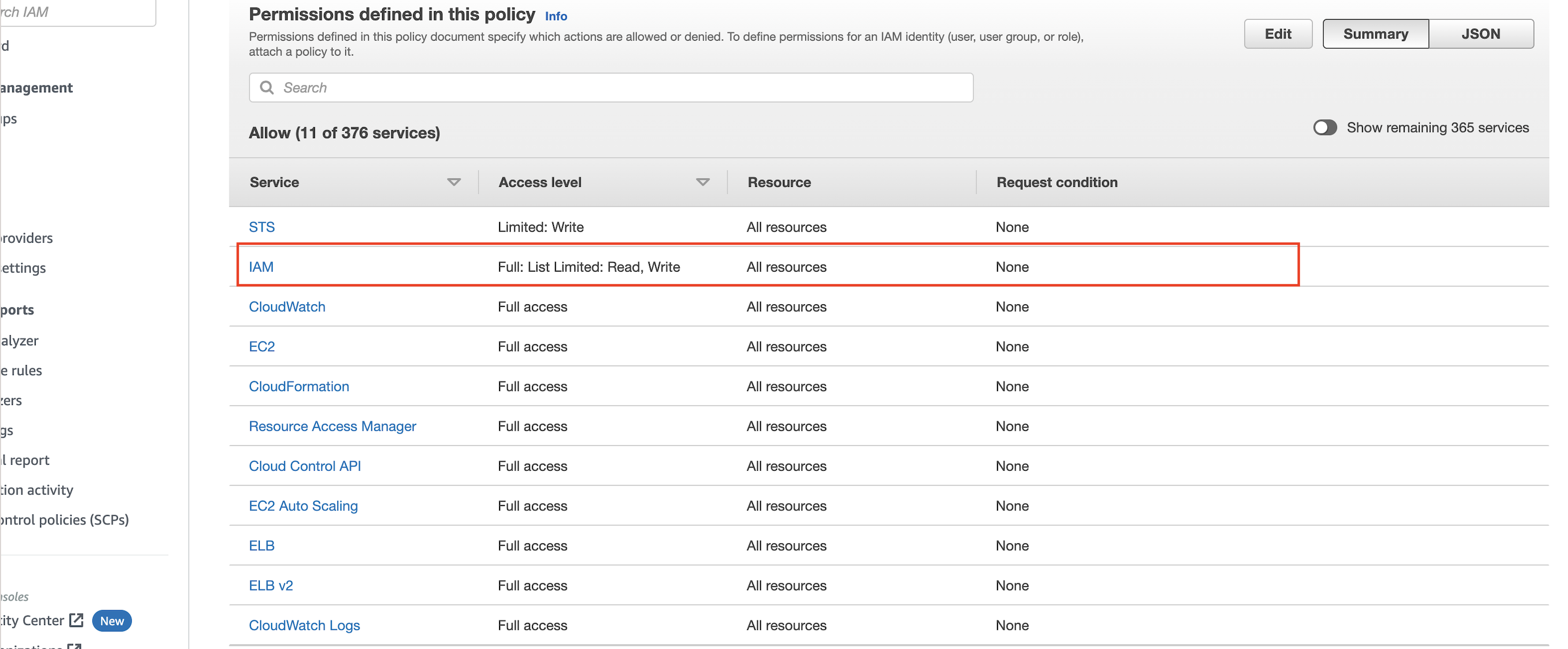
Task: Open the Organization activity sidebar item
Action: (36, 489)
